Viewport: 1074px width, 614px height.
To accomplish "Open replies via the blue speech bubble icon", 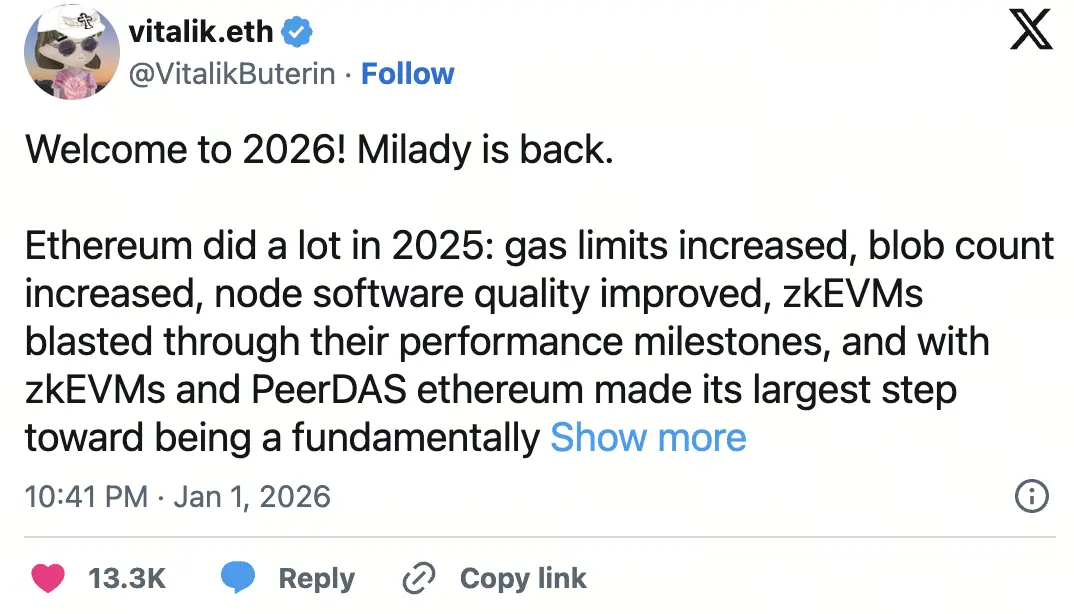I will point(238,578).
